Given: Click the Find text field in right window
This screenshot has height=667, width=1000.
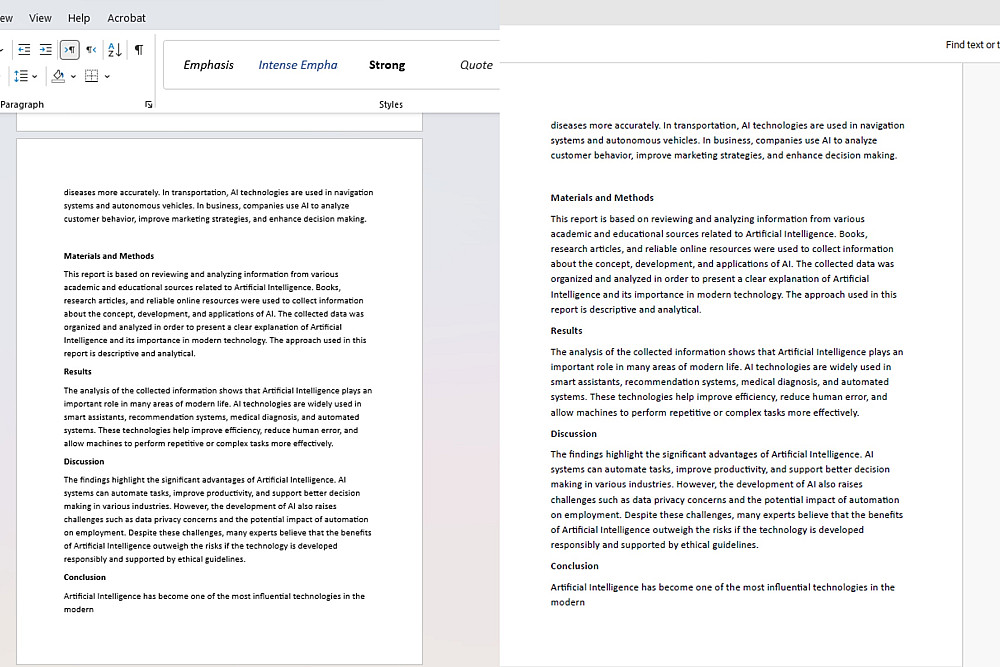Looking at the screenshot, I should (973, 45).
